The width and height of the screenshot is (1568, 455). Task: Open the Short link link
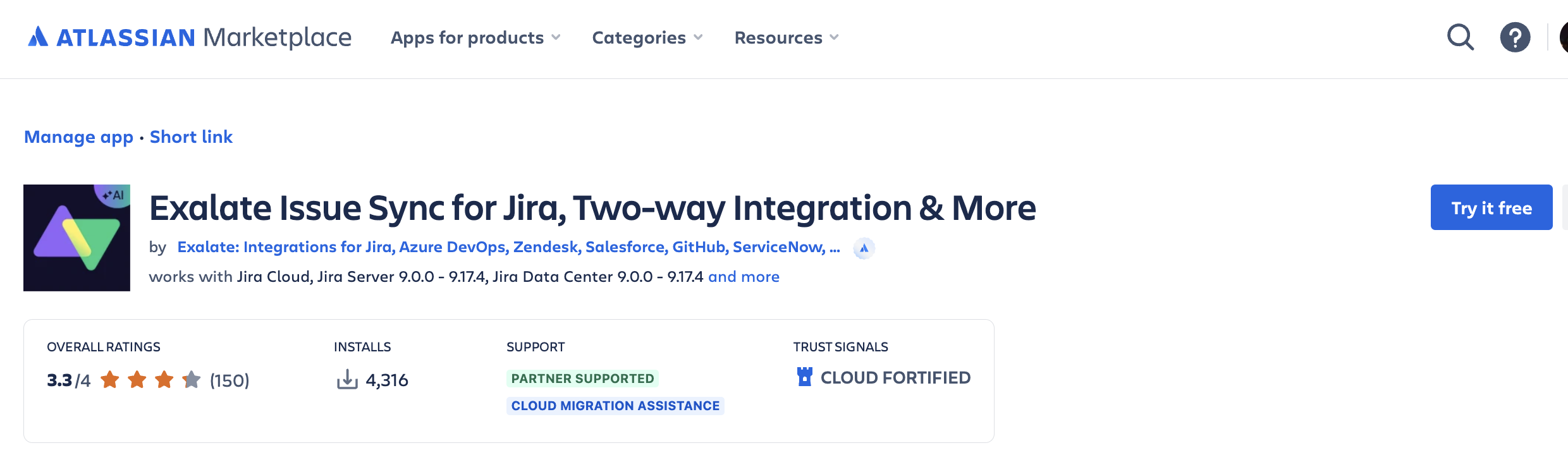tap(191, 137)
